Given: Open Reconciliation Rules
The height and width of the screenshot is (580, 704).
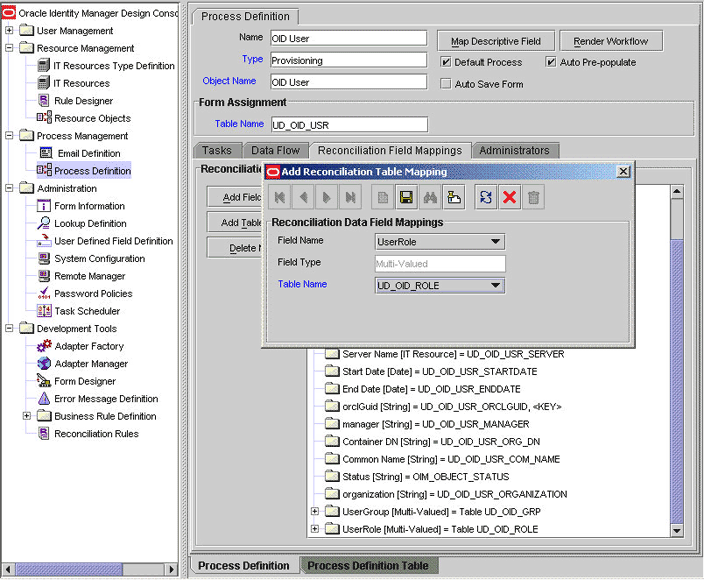Looking at the screenshot, I should tap(96, 434).
